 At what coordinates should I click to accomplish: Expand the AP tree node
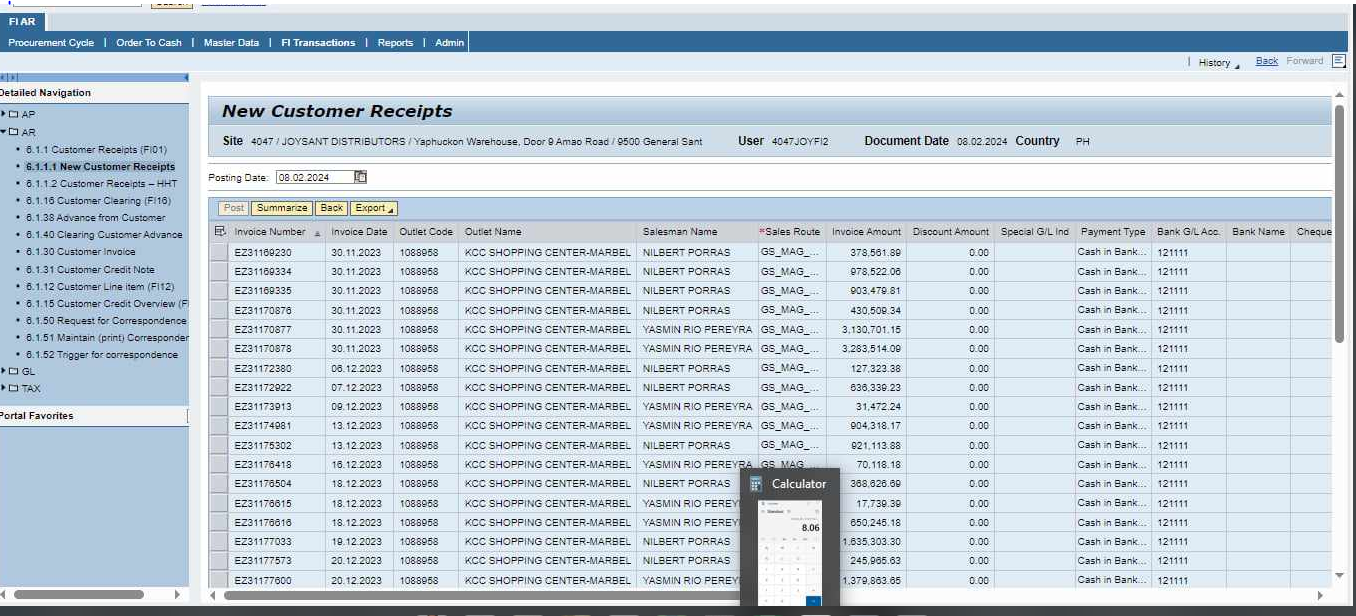4,114
